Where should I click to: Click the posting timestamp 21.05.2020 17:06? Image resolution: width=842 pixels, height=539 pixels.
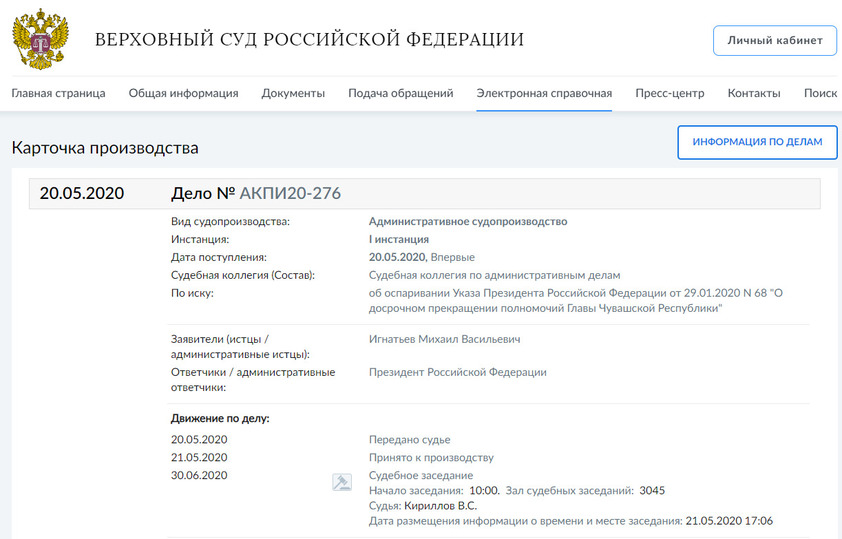[x=729, y=521]
